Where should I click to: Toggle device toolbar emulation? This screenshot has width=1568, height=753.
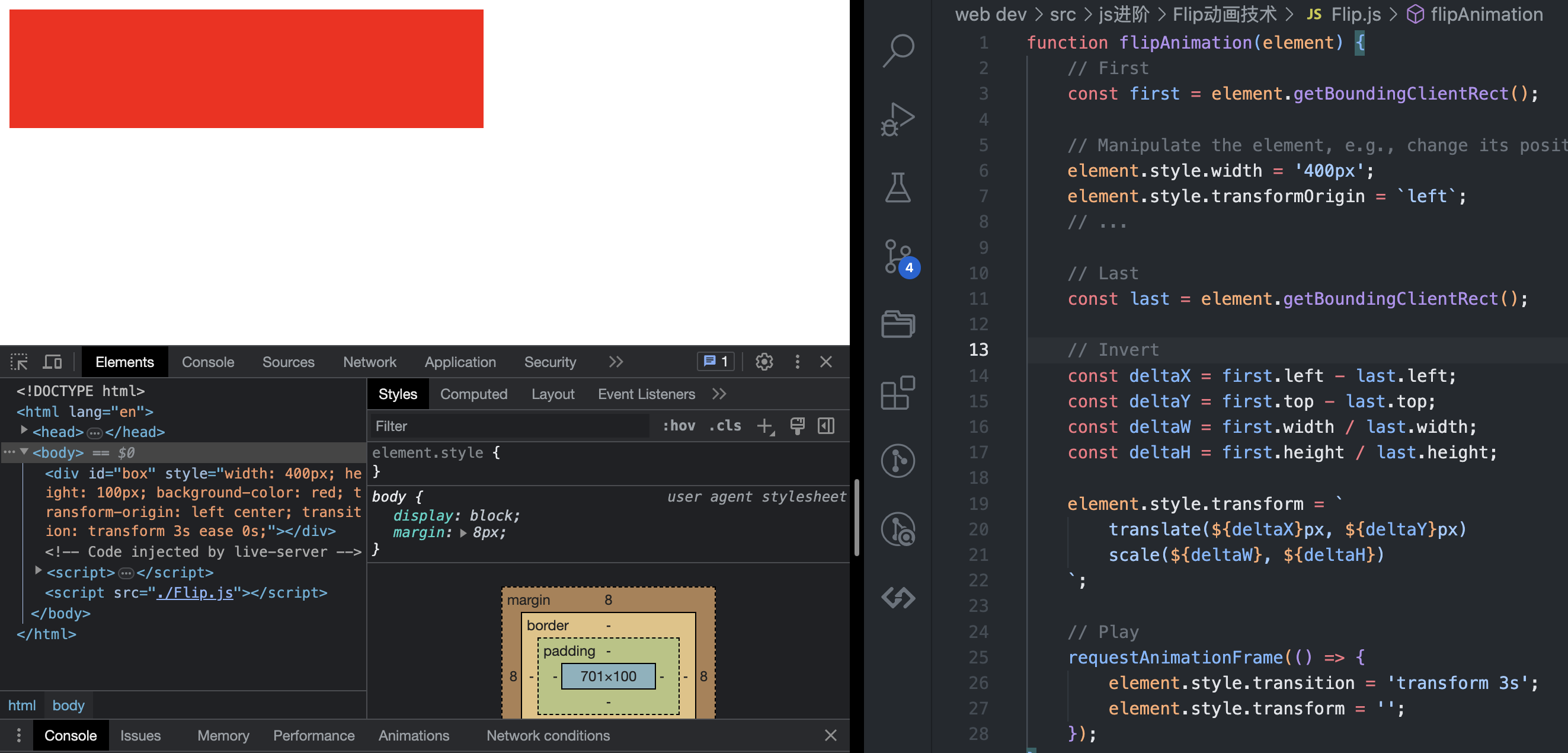(52, 362)
